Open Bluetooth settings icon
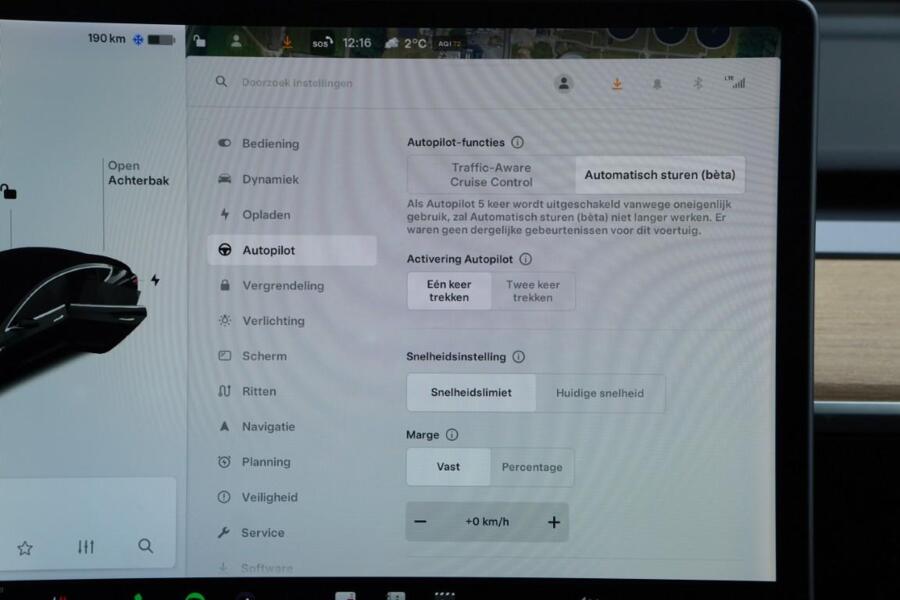The height and width of the screenshot is (600, 900). [697, 83]
